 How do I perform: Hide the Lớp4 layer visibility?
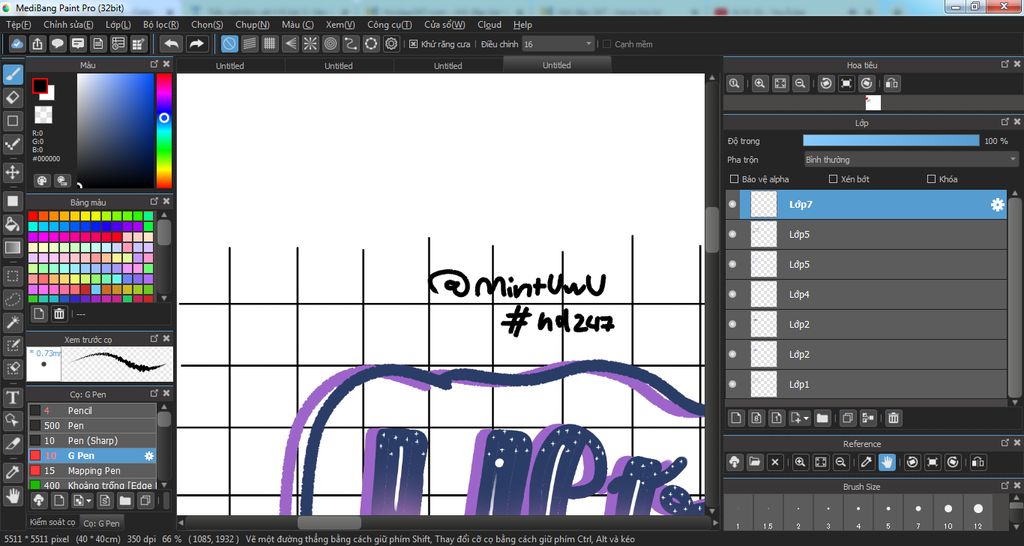[733, 295]
